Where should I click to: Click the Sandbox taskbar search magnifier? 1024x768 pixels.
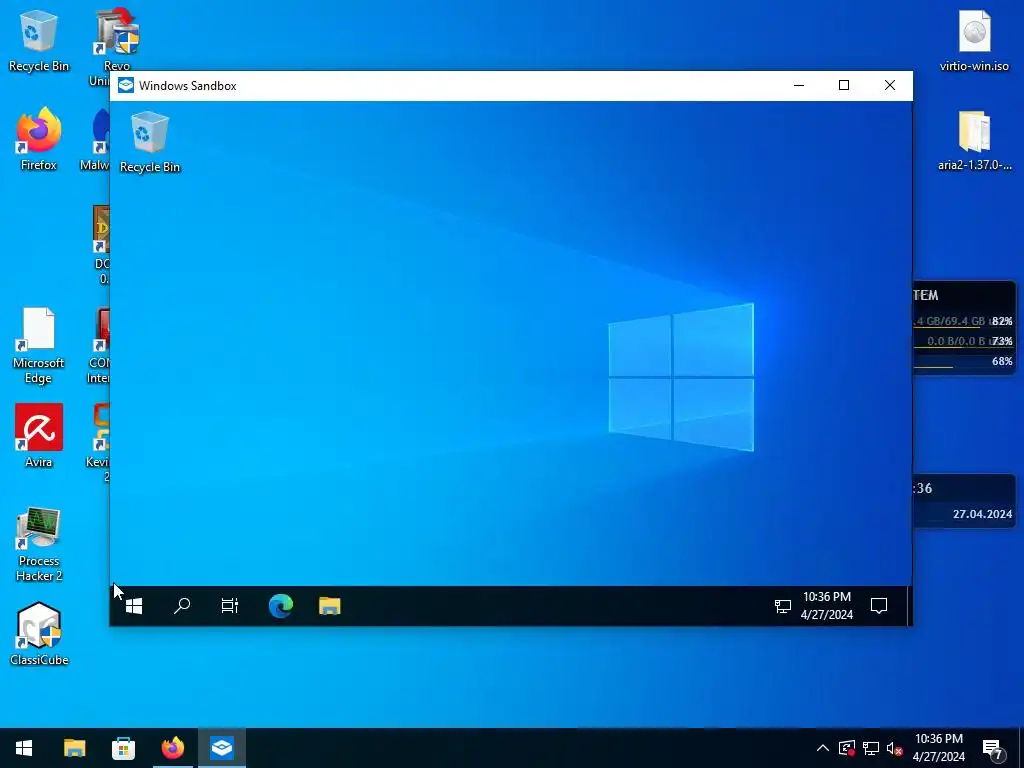[182, 606]
